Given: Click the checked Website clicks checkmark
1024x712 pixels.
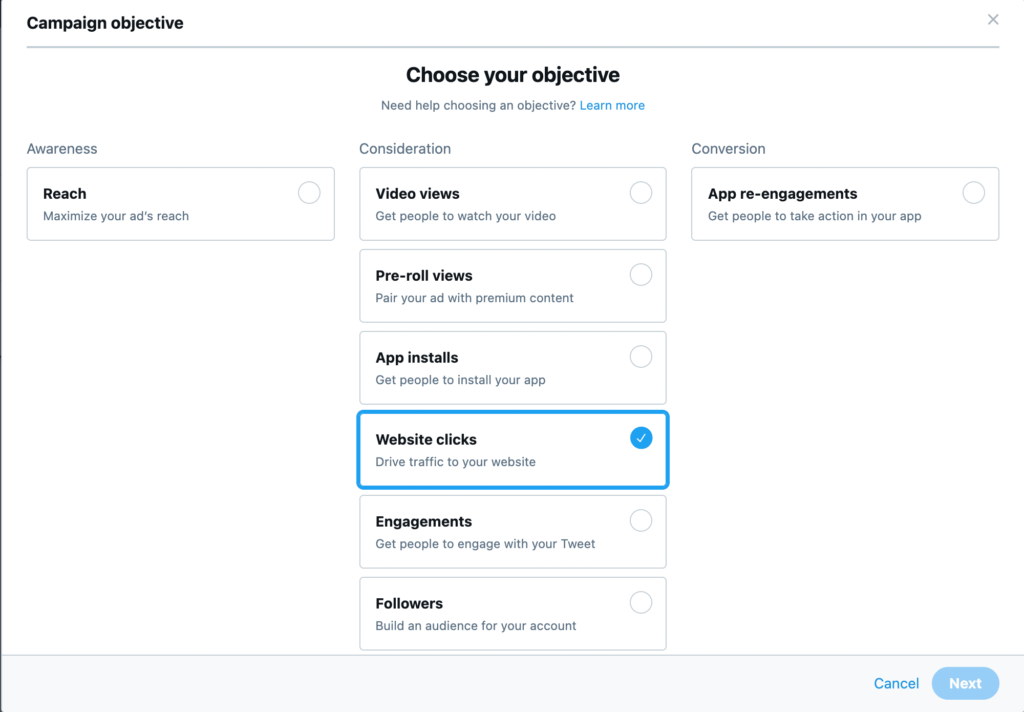Looking at the screenshot, I should click(x=641, y=438).
